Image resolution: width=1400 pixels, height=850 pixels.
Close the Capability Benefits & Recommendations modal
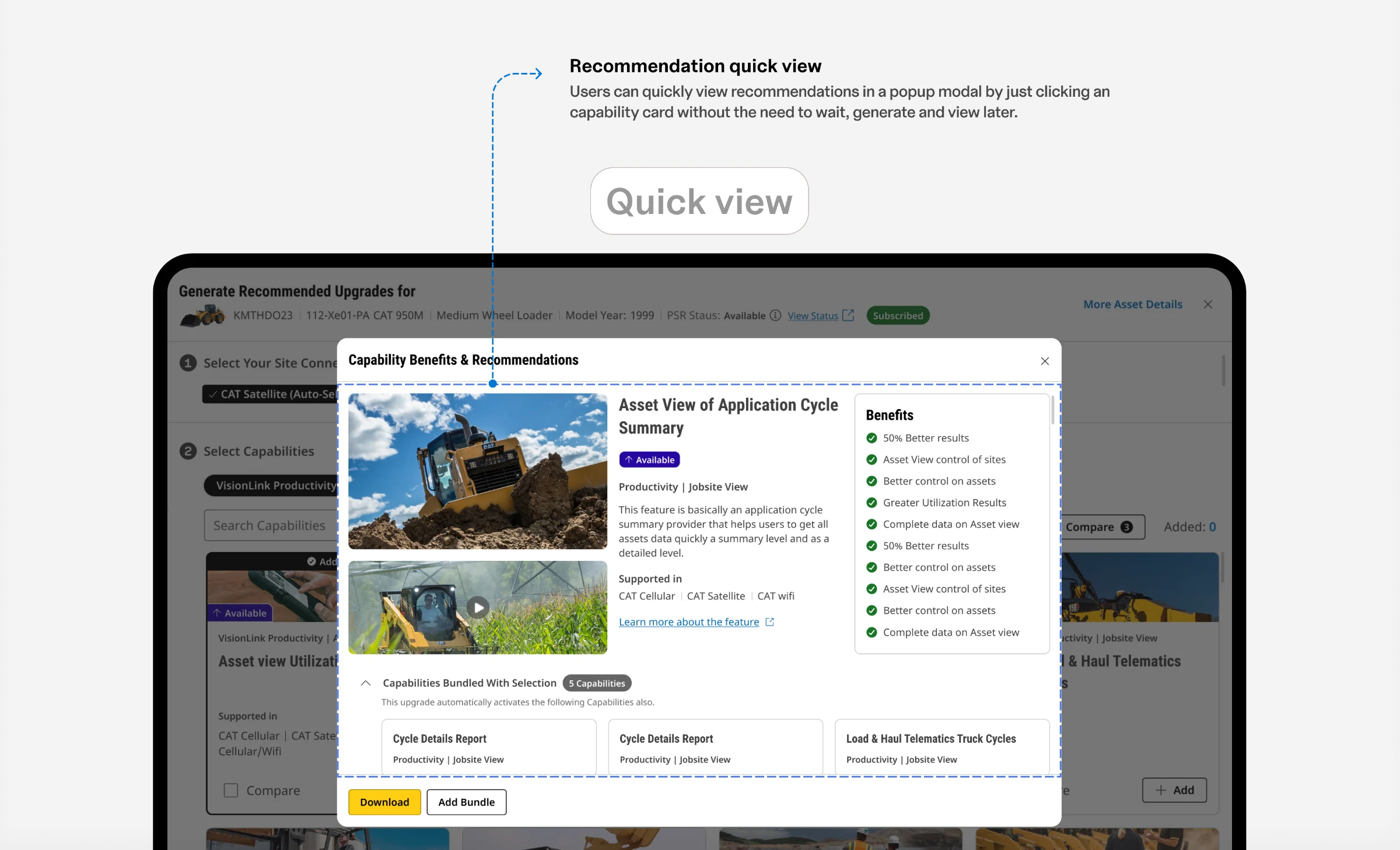(x=1045, y=361)
